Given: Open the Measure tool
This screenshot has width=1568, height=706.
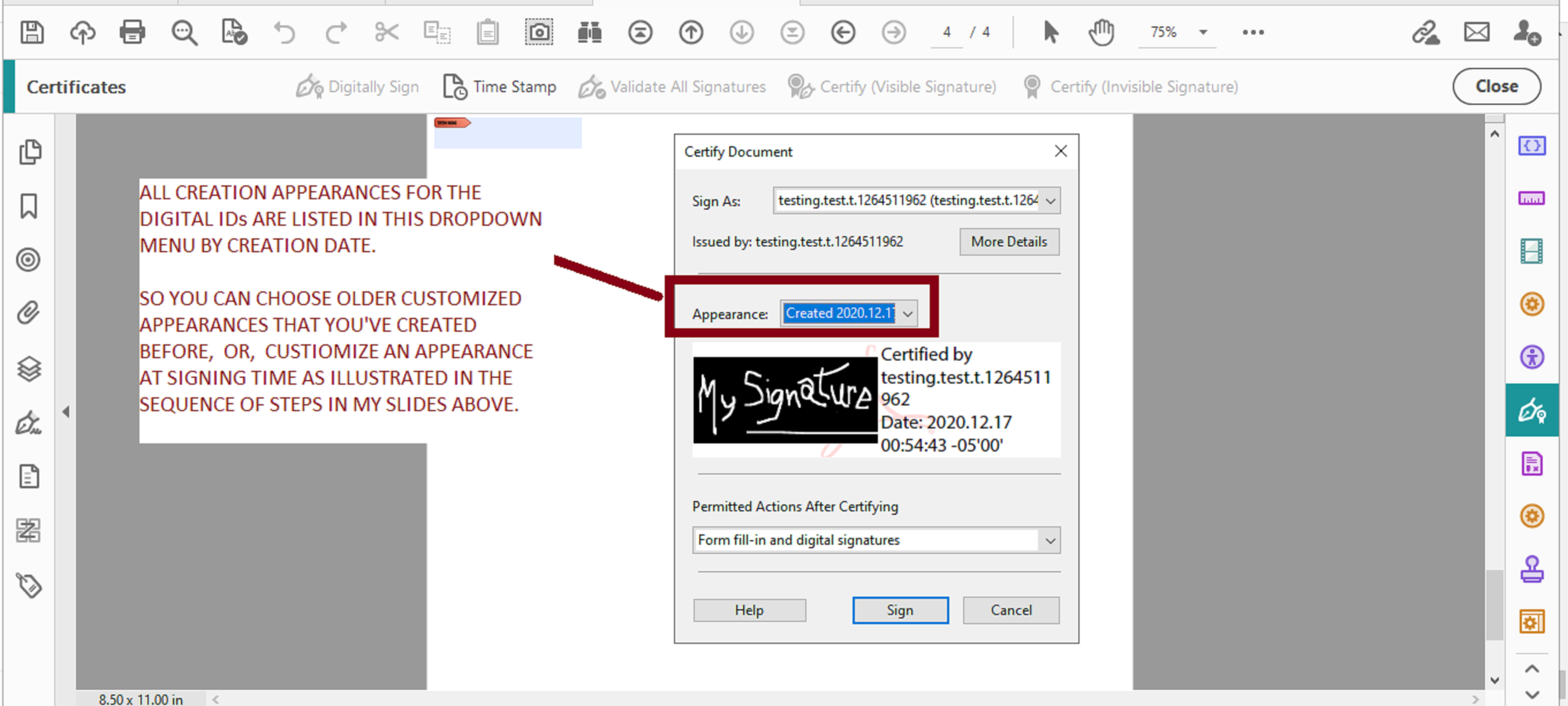Looking at the screenshot, I should point(1533,197).
